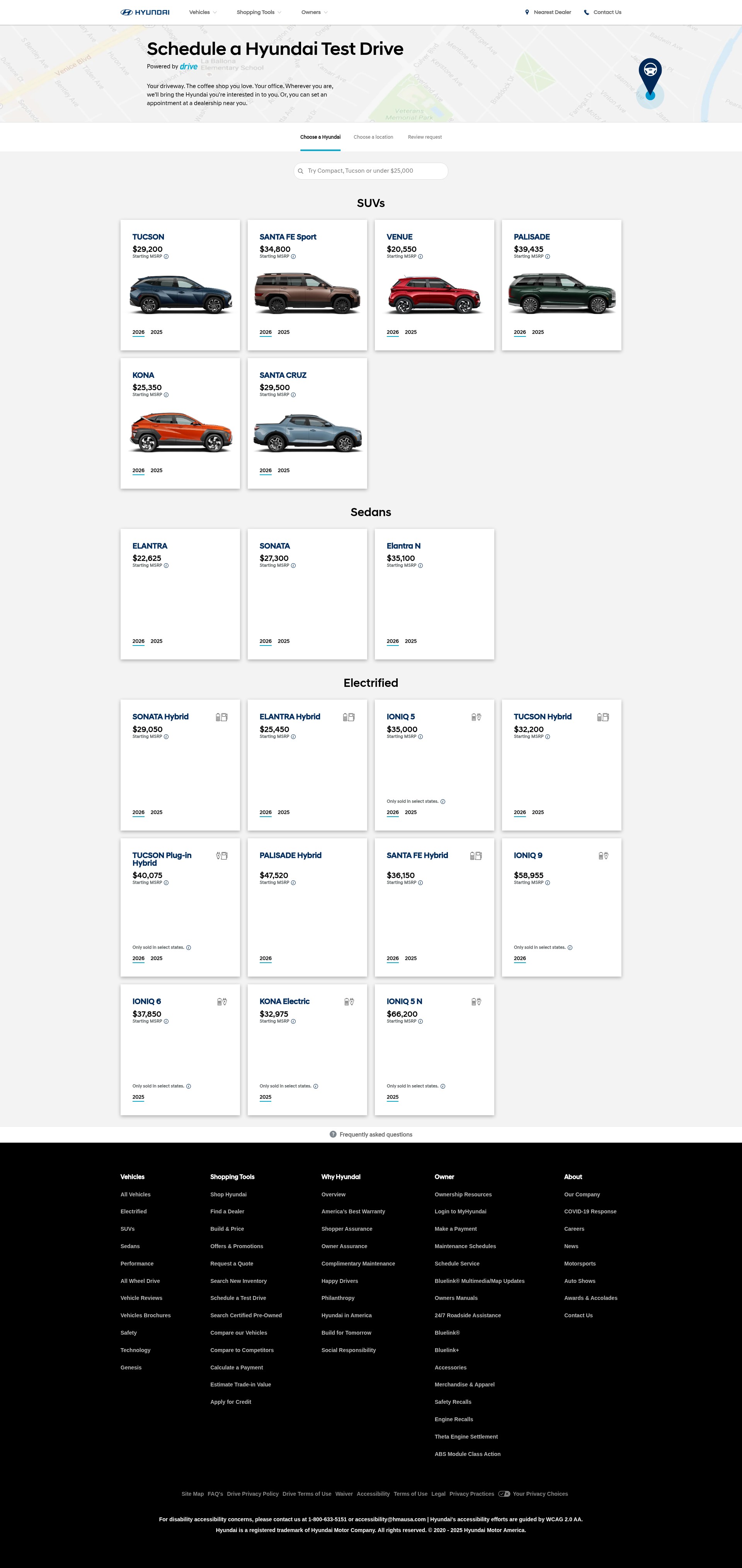Click the Nearest Dealer link
Viewport: 742px width, 1568px height.
click(x=552, y=12)
